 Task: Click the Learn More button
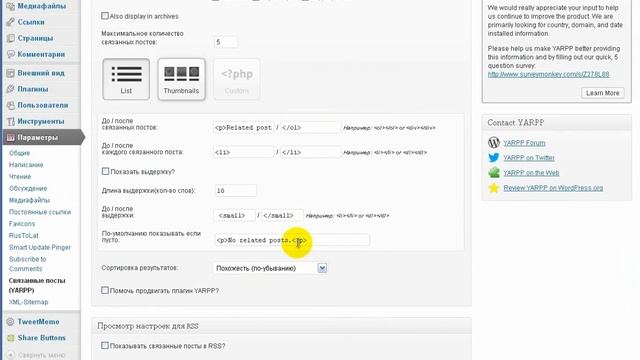602,93
